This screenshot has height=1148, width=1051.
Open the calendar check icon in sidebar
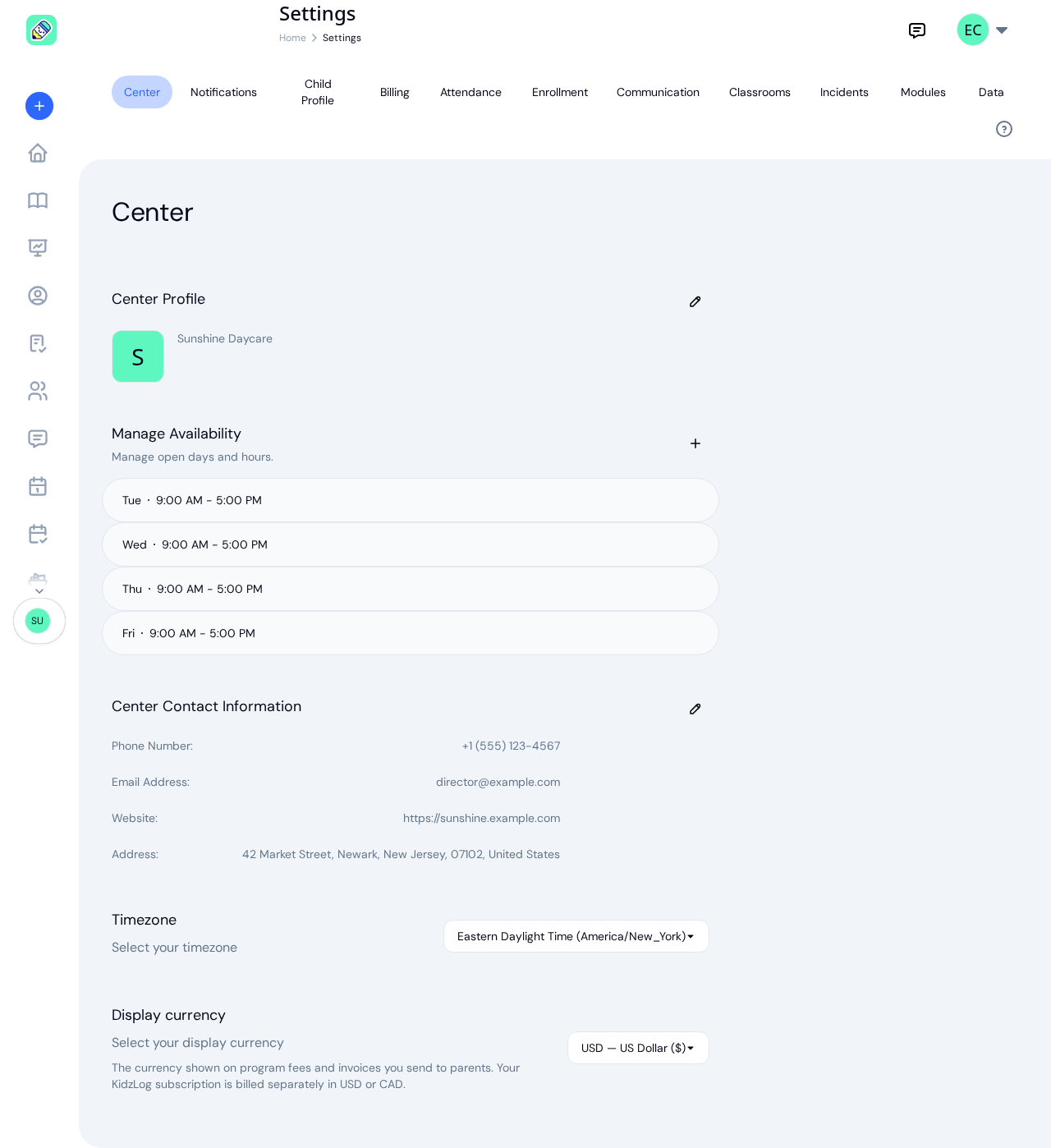[x=38, y=534]
